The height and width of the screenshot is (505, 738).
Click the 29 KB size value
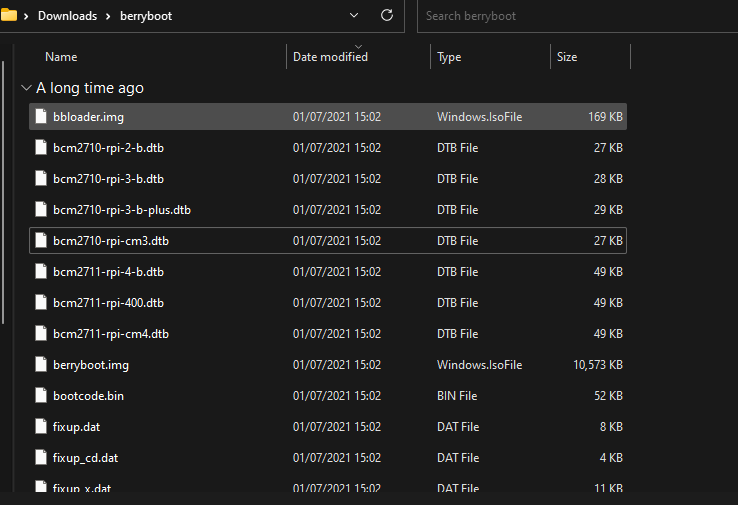608,210
